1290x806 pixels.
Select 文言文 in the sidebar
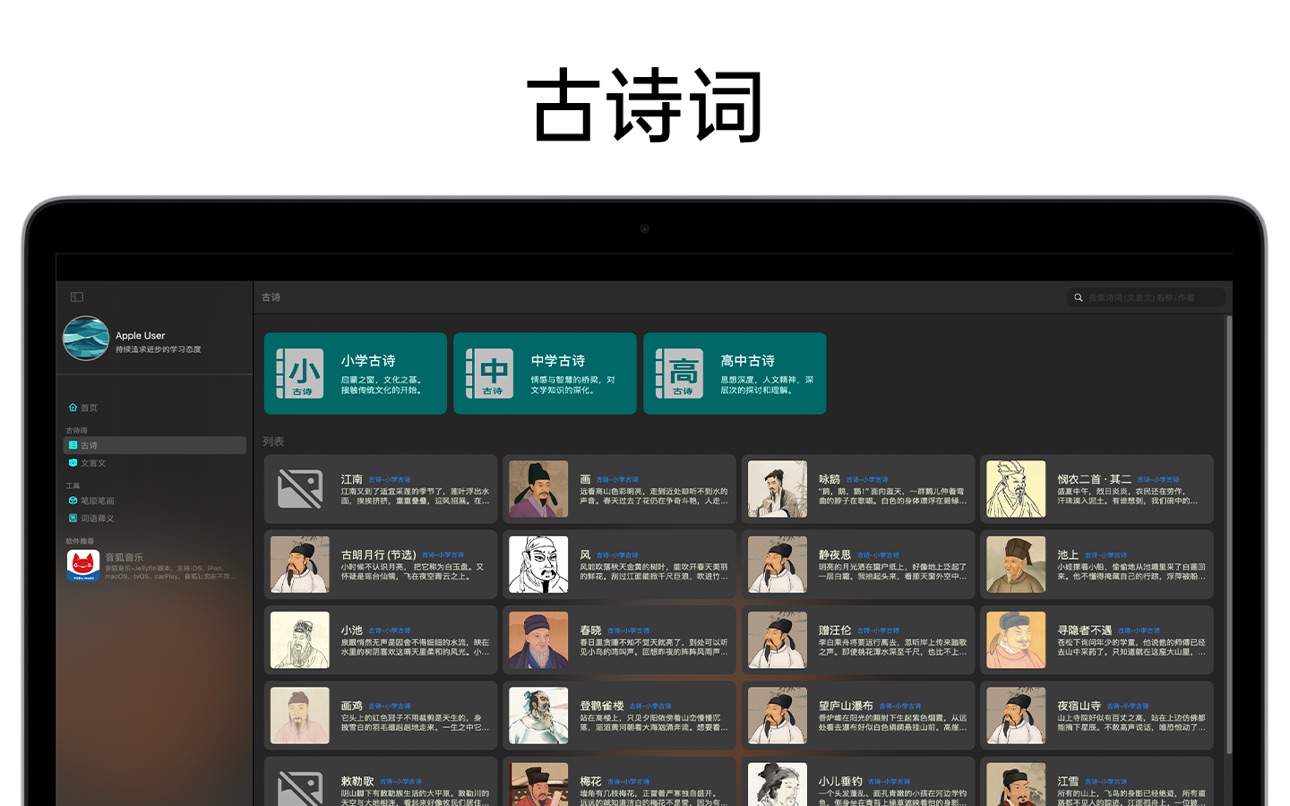(155, 463)
